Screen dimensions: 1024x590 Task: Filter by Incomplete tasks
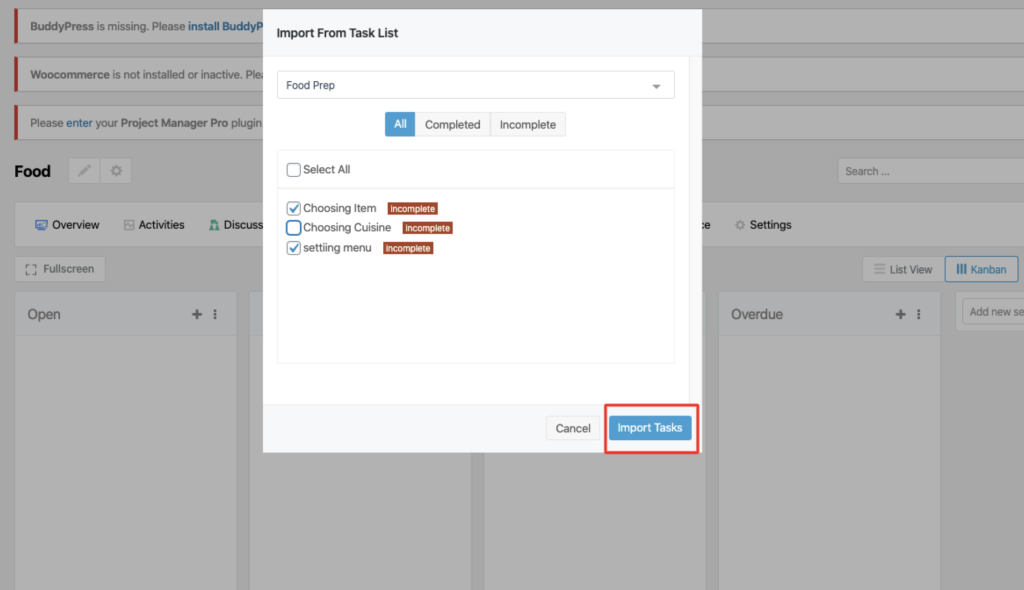pos(528,125)
